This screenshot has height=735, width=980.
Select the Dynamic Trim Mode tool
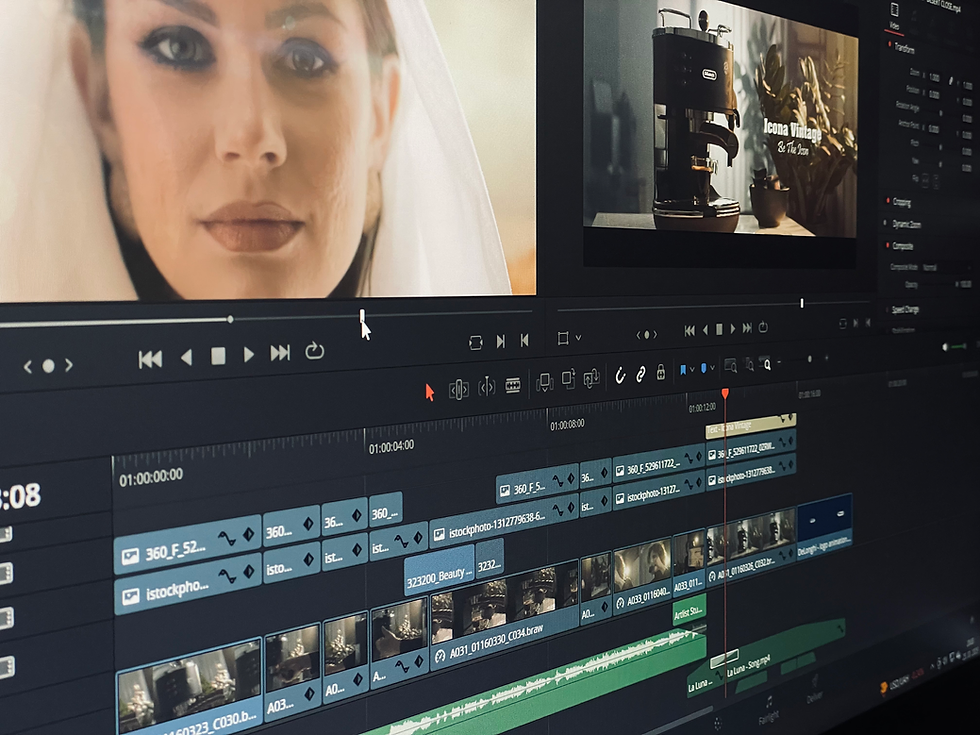(486, 388)
